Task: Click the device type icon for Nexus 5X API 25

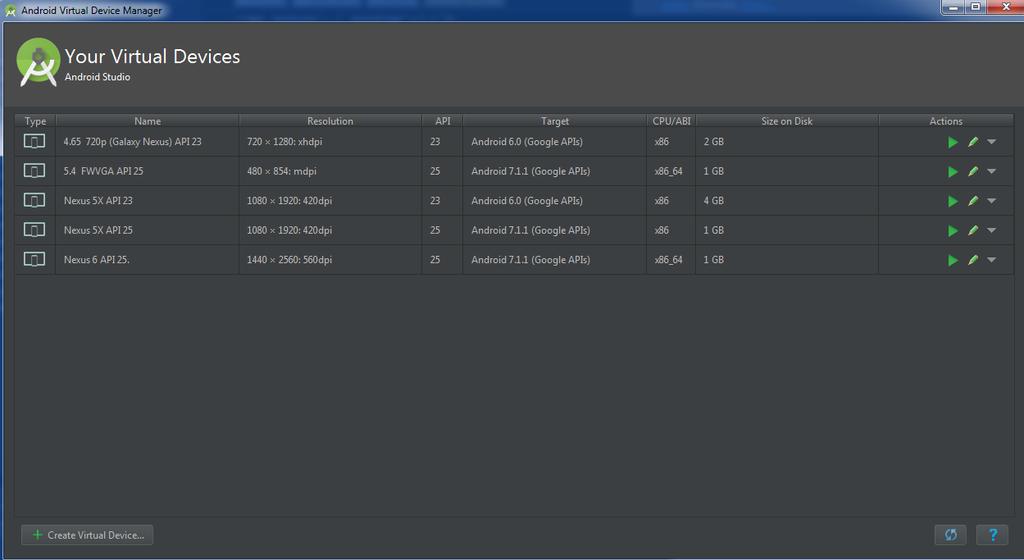Action: 35,229
